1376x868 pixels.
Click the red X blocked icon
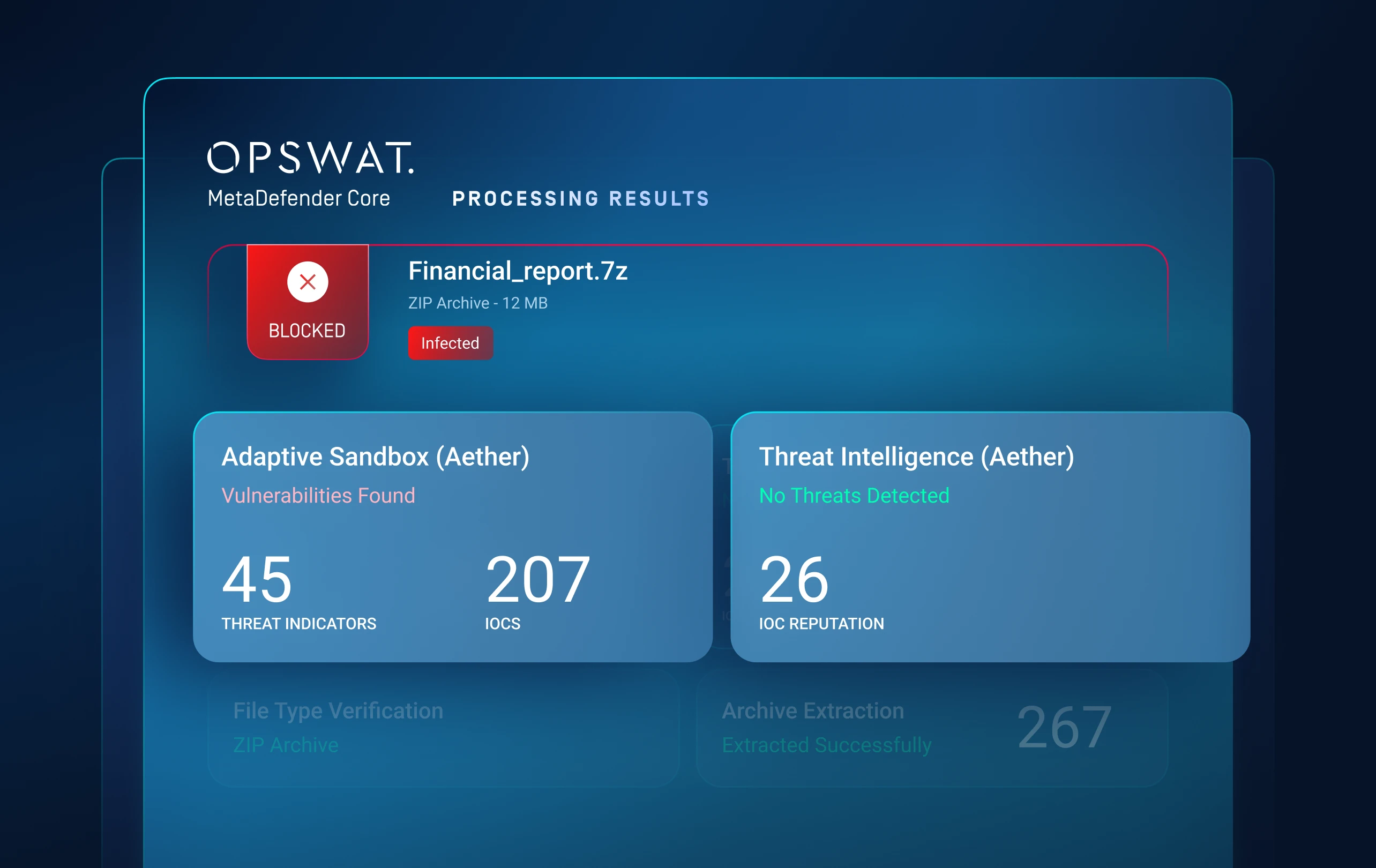click(x=308, y=282)
